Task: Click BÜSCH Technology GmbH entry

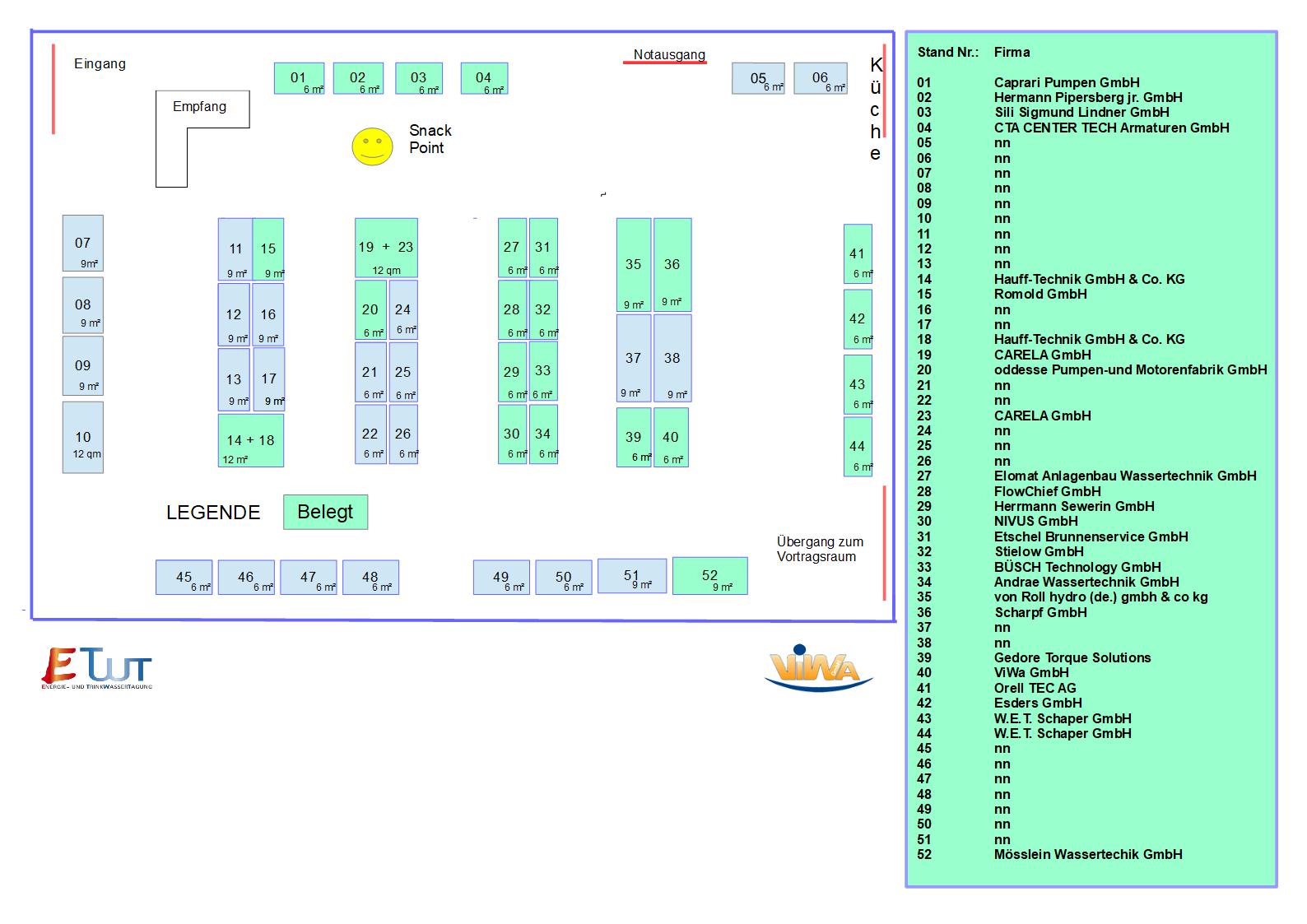Action: (1077, 567)
